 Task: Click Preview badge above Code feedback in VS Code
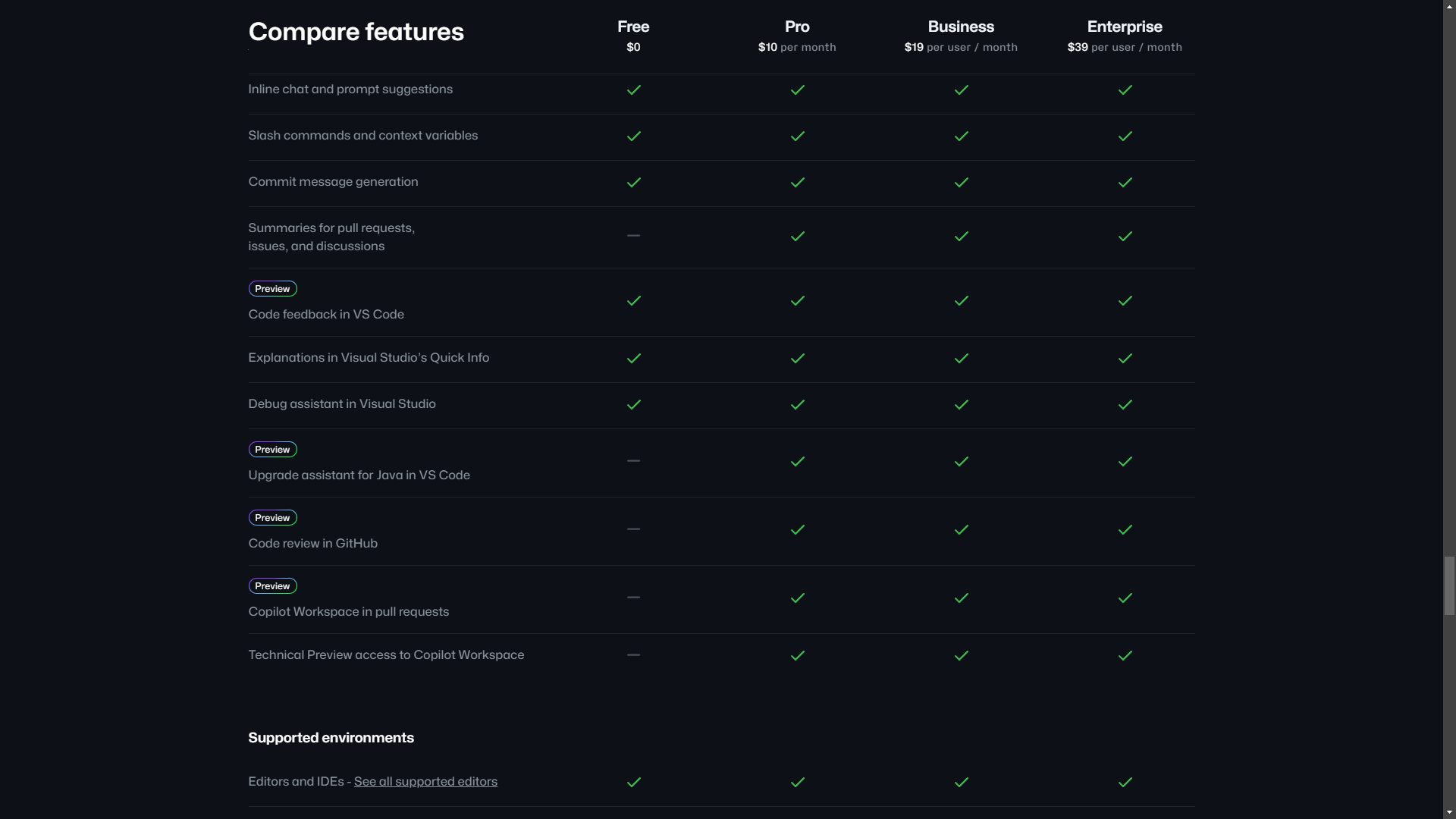coord(272,289)
